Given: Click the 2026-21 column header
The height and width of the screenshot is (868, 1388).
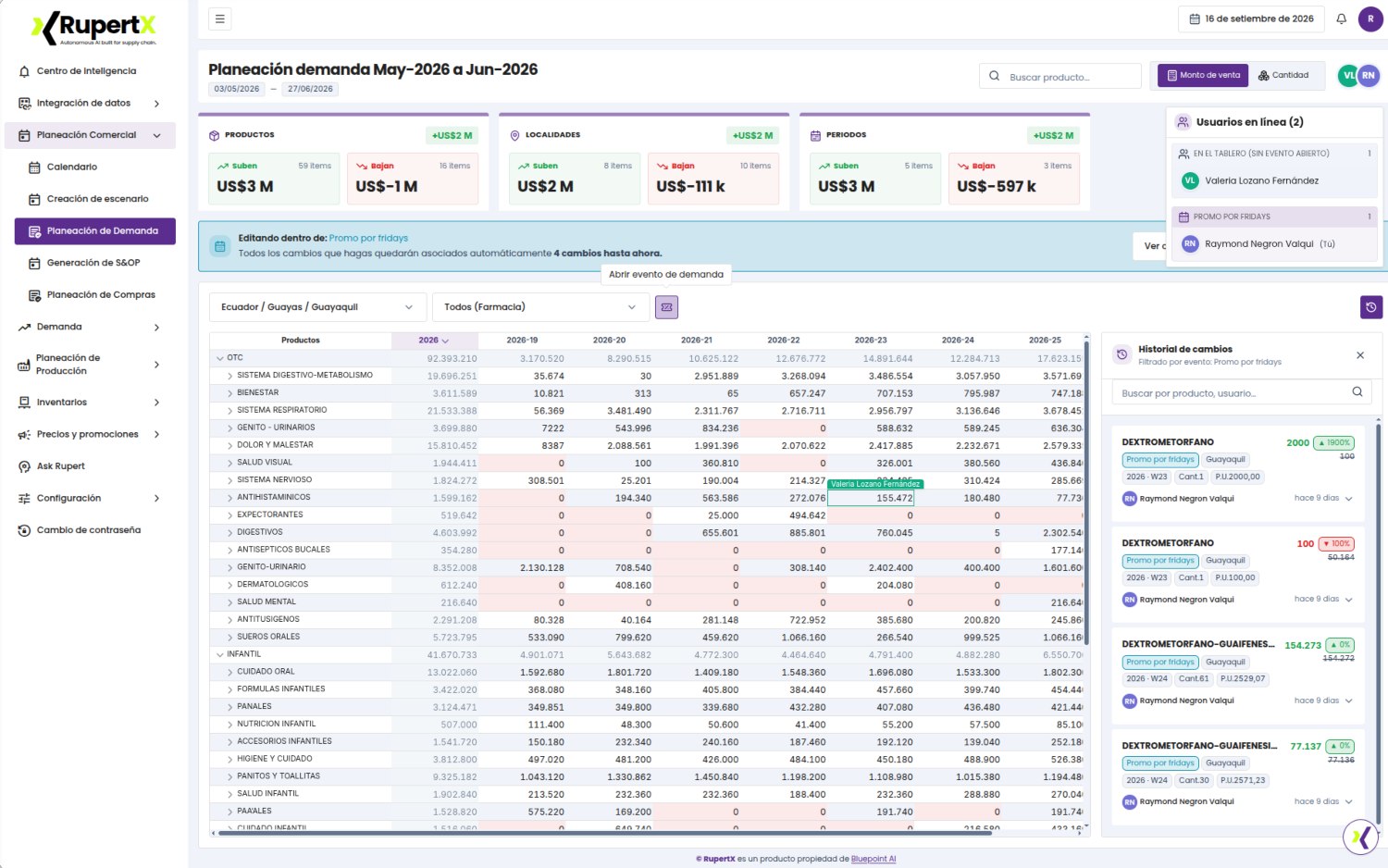Looking at the screenshot, I should (x=697, y=341).
